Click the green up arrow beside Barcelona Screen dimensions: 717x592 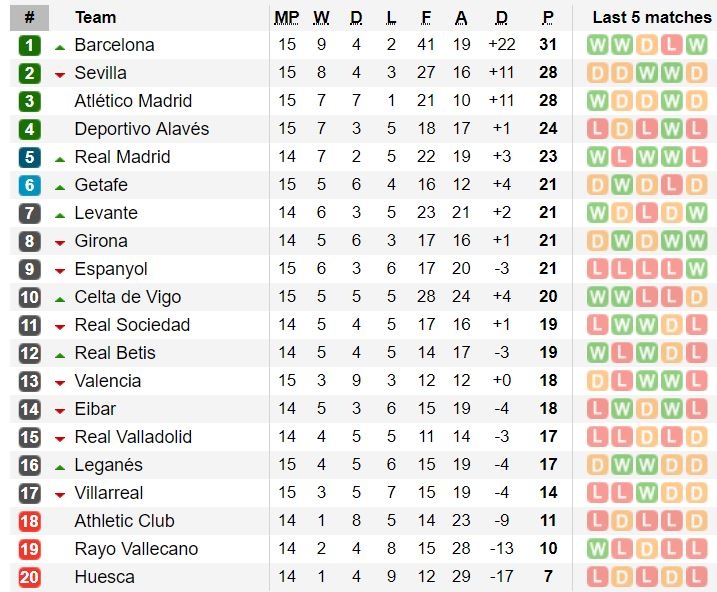tap(60, 46)
